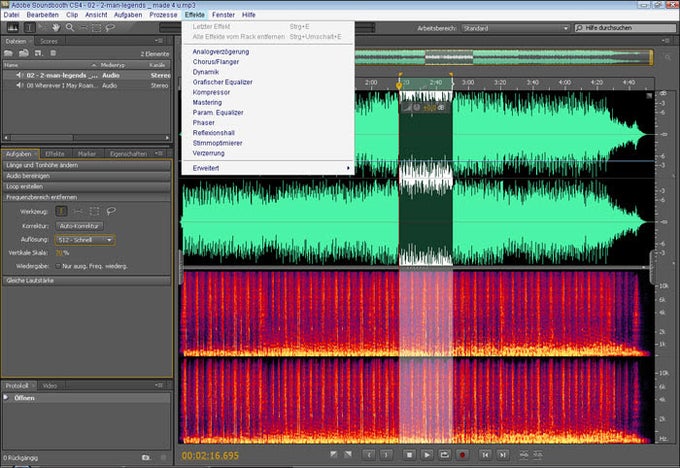Set Out point with right brace button

[x=386, y=455]
